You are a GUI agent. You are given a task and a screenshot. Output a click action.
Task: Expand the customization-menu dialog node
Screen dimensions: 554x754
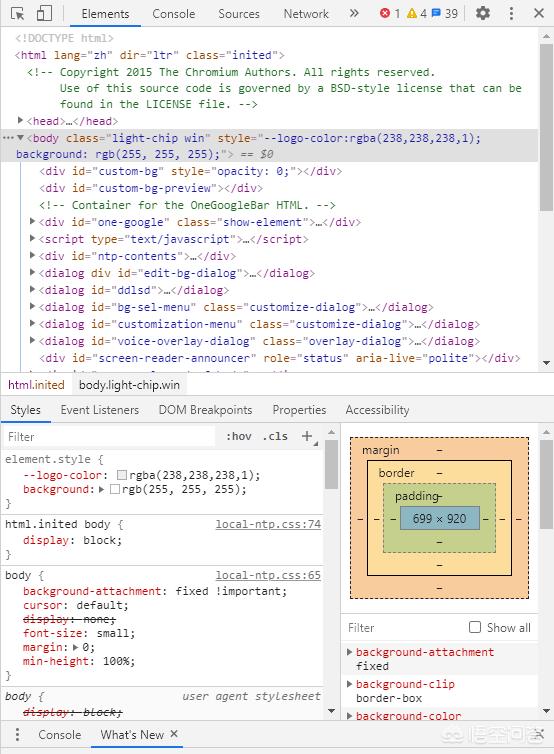tap(33, 324)
